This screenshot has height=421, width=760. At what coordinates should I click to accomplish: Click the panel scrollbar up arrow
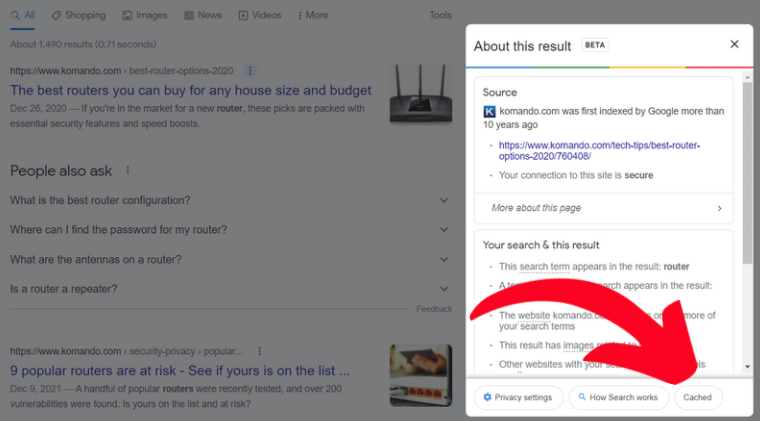747,77
